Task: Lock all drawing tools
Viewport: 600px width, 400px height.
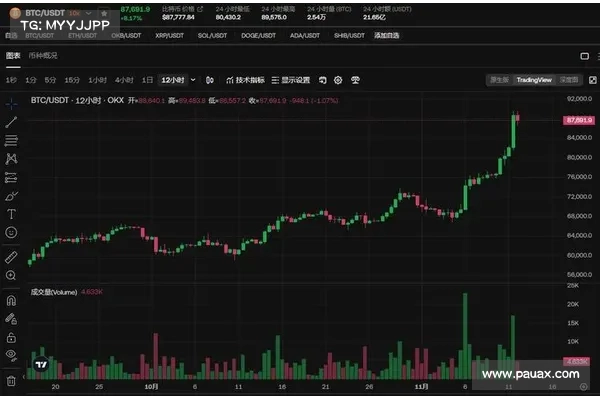Action: pyautogui.click(x=11, y=337)
